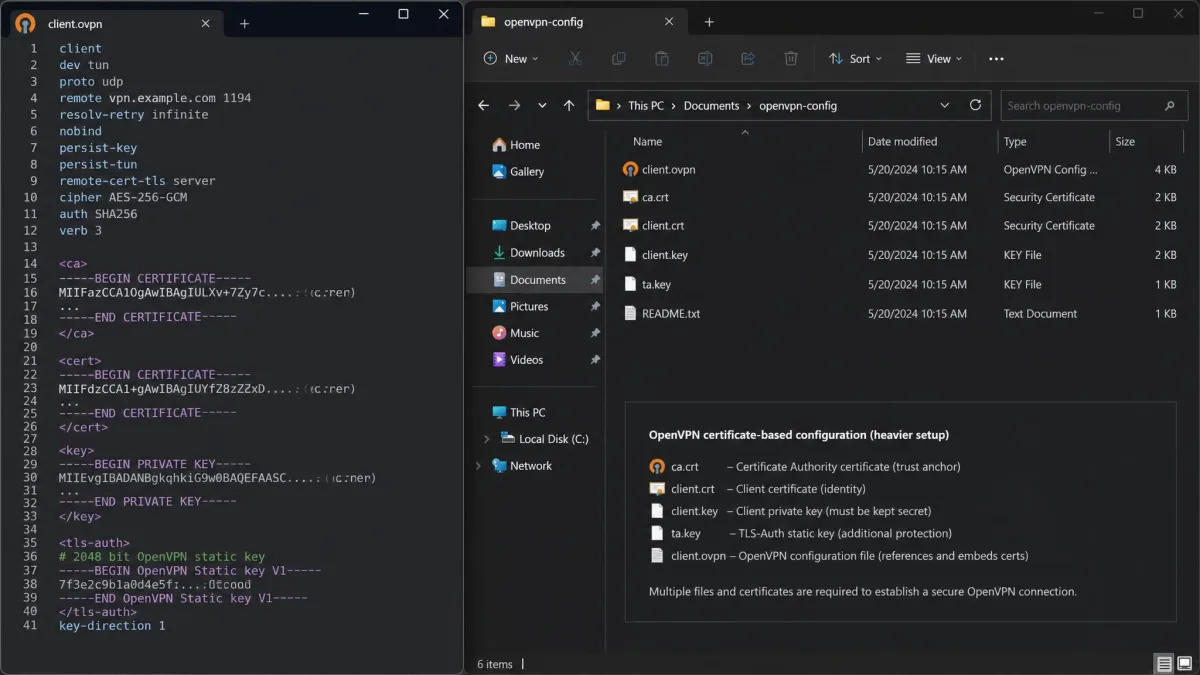1200x675 pixels.
Task: Open the Sort dropdown menu
Action: pos(855,59)
